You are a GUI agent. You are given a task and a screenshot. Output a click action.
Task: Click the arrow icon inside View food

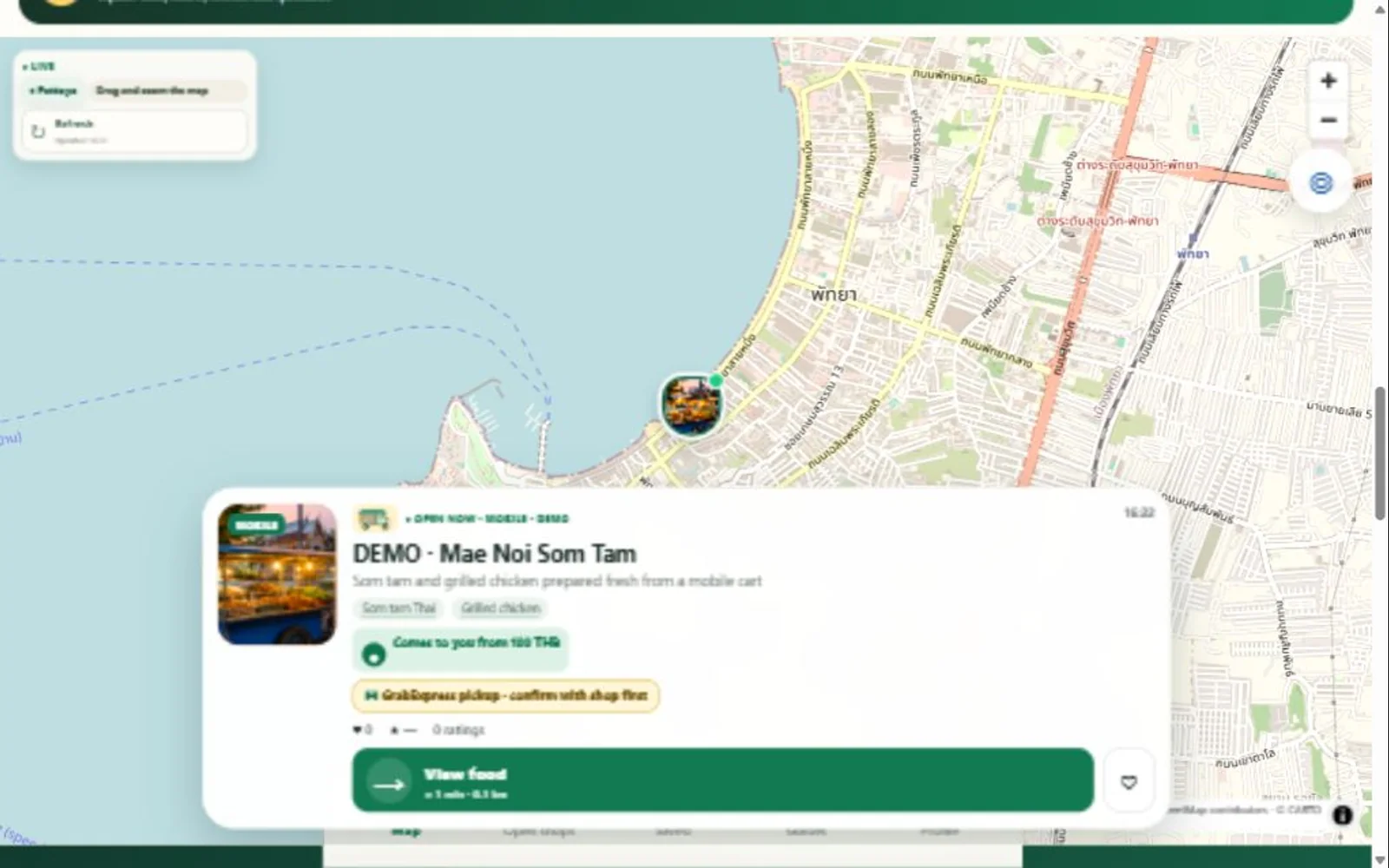click(x=389, y=784)
